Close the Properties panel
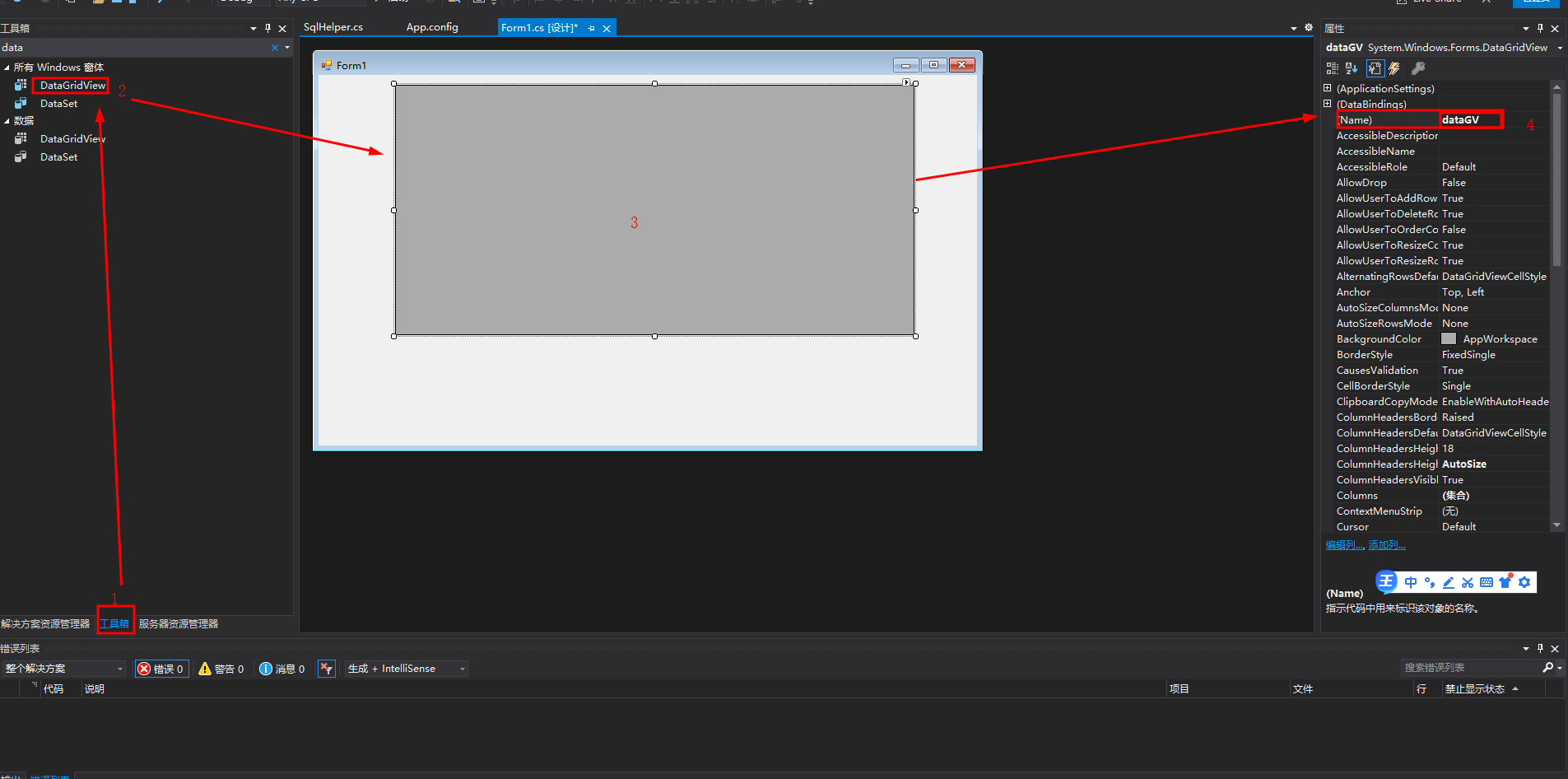Screen dimensions: 1568x779 (x=1555, y=28)
